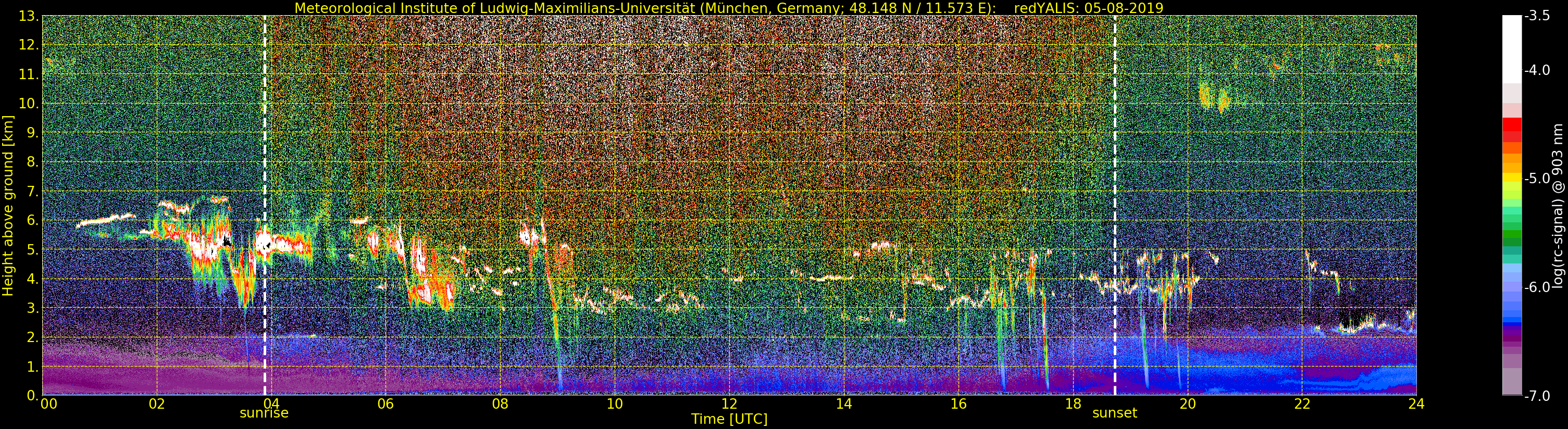Click the time axis tick label '02'

(156, 403)
